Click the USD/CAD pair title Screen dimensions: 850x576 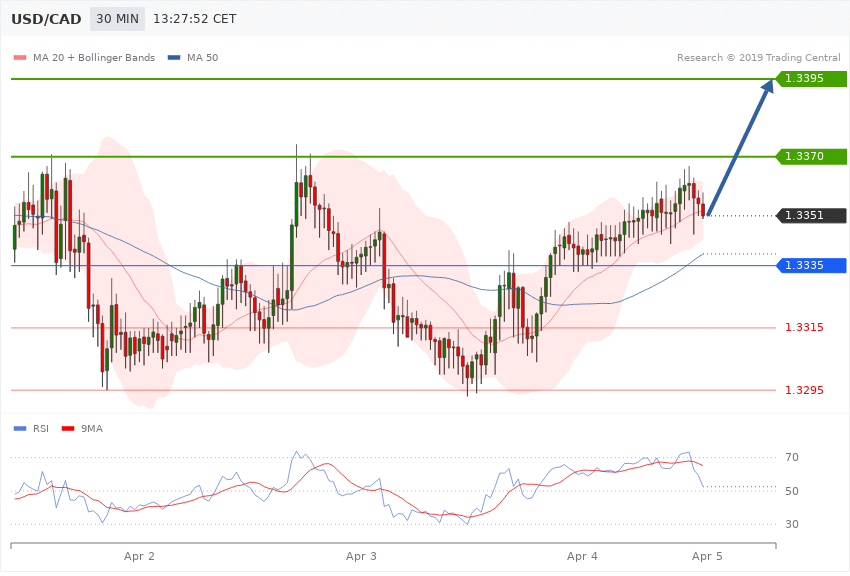[46, 19]
